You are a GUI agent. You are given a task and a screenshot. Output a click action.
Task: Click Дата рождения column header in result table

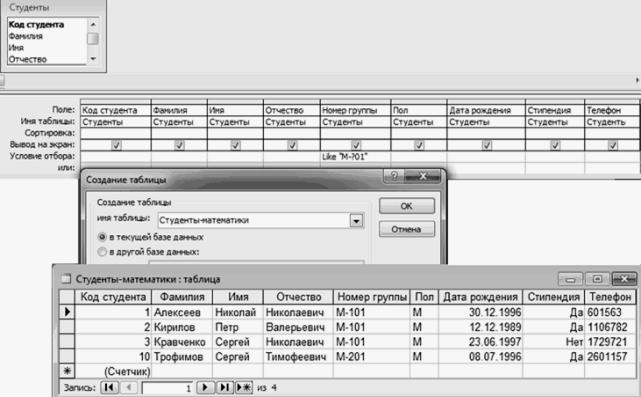(480, 297)
